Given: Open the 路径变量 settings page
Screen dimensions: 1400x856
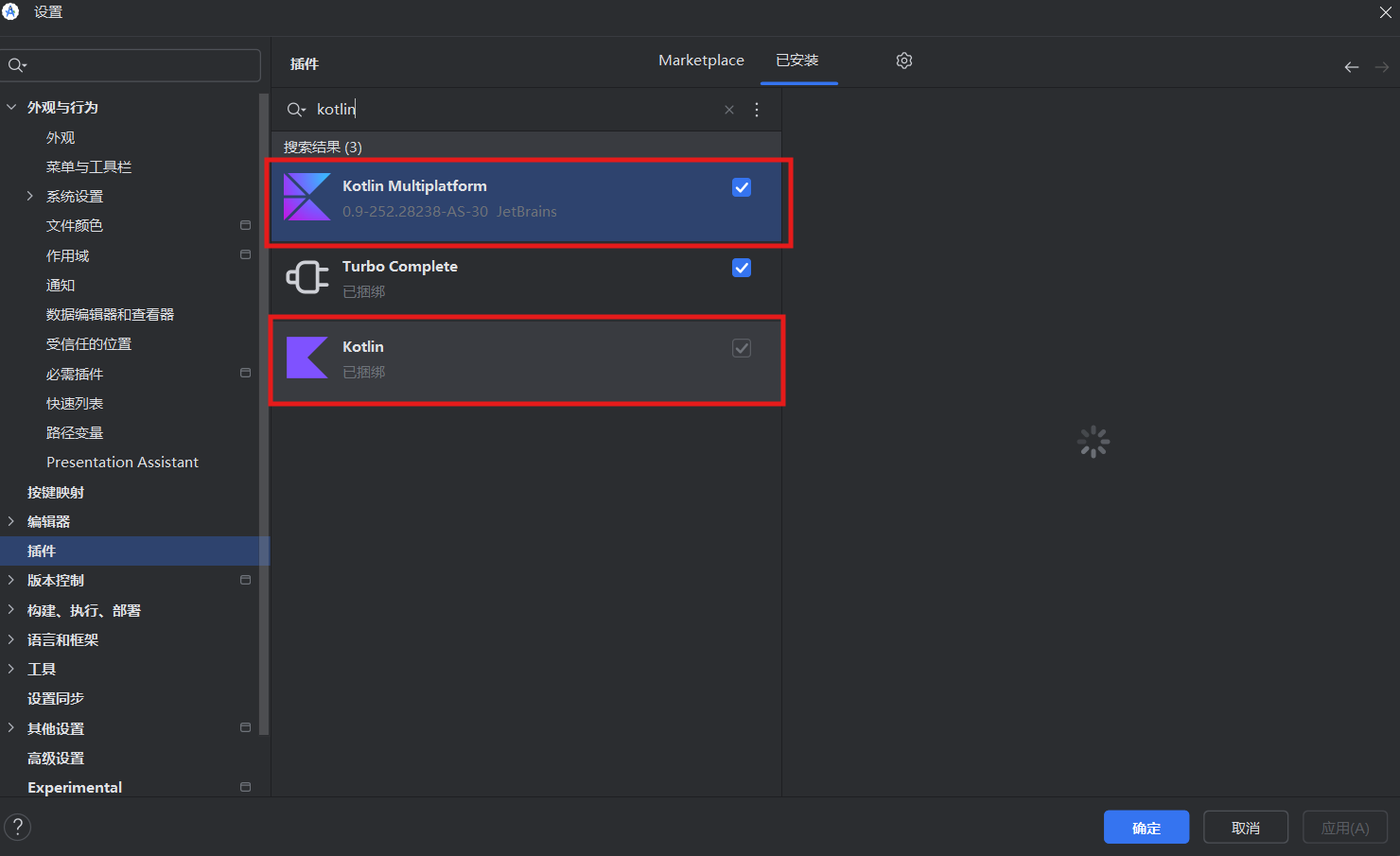Looking at the screenshot, I should [x=75, y=432].
